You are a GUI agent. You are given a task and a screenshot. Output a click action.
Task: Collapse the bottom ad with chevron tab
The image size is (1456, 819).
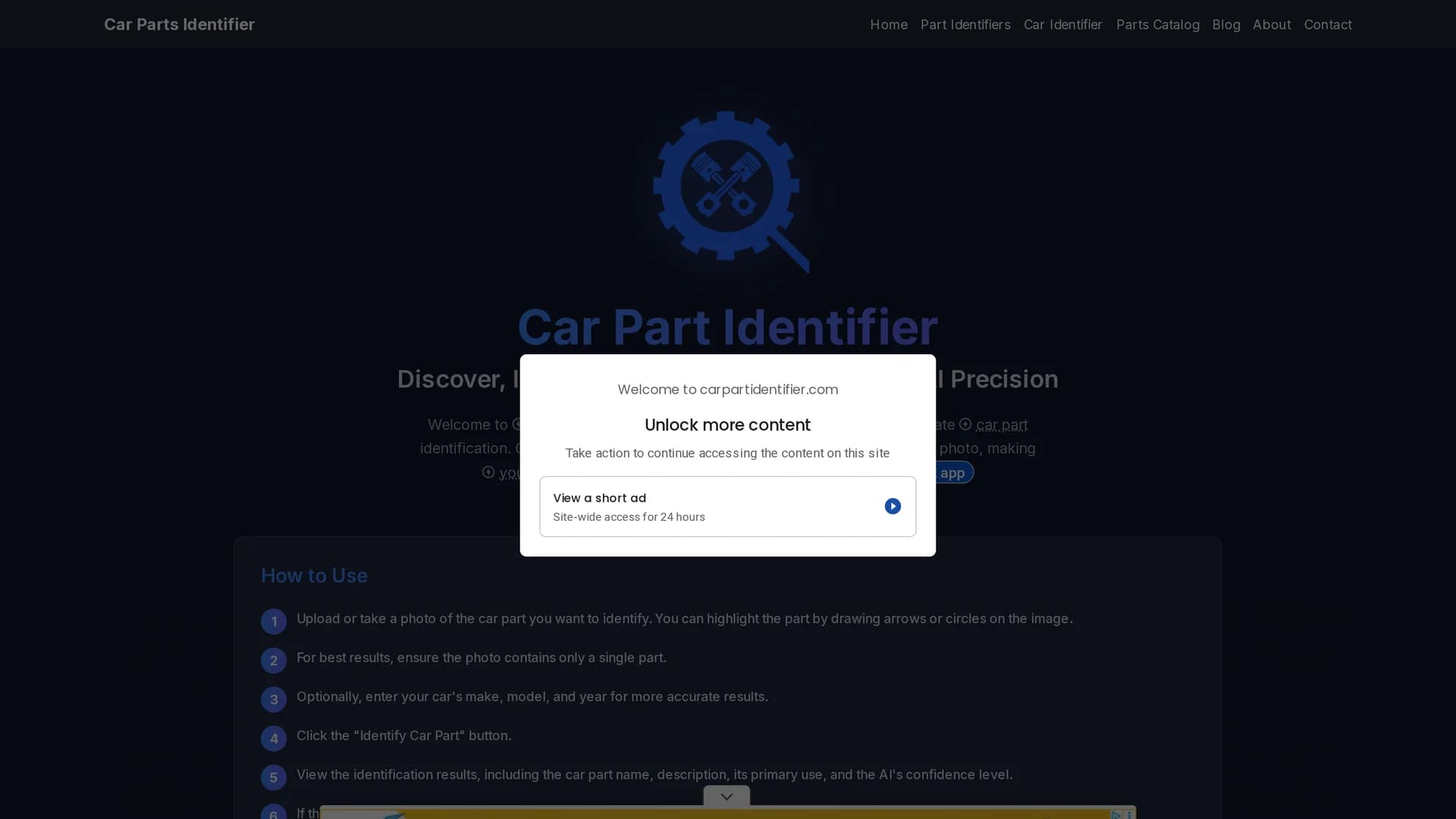click(x=726, y=796)
